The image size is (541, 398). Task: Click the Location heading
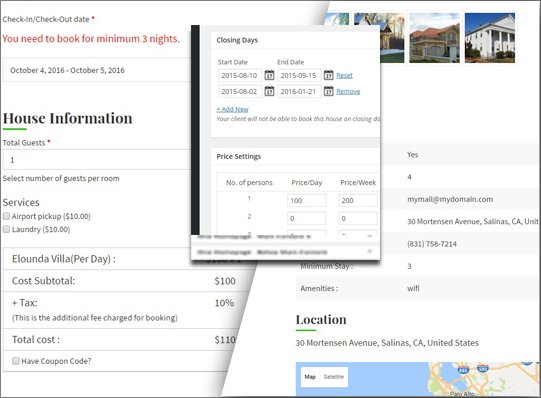tap(321, 320)
